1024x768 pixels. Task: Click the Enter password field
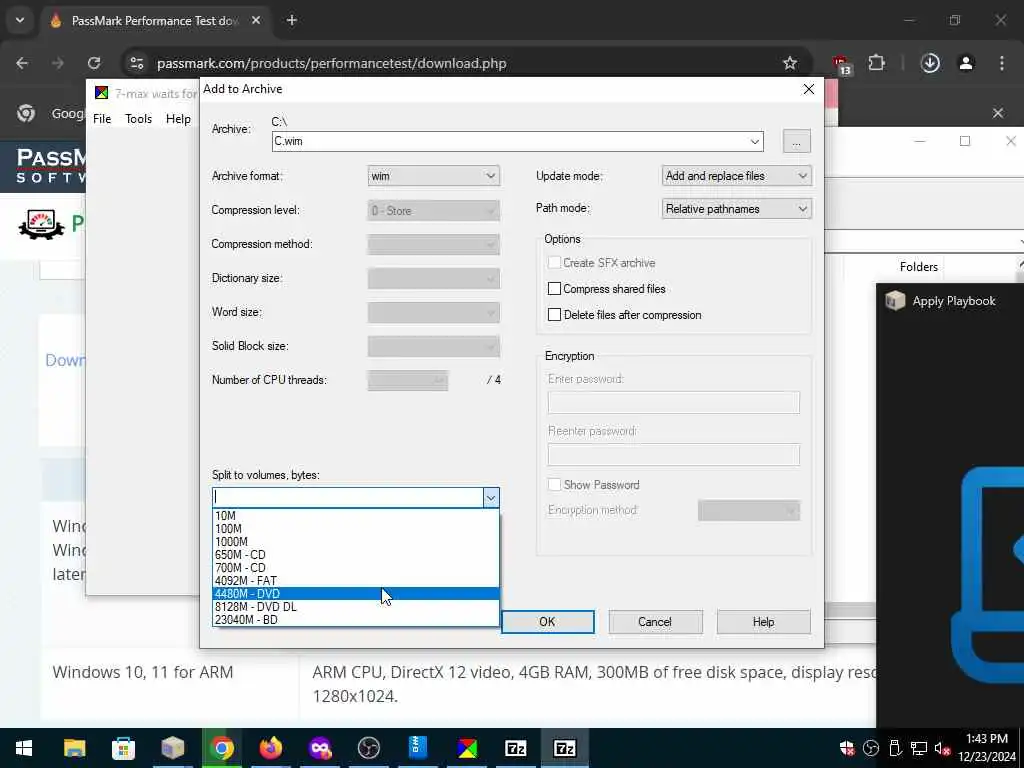pyautogui.click(x=673, y=402)
